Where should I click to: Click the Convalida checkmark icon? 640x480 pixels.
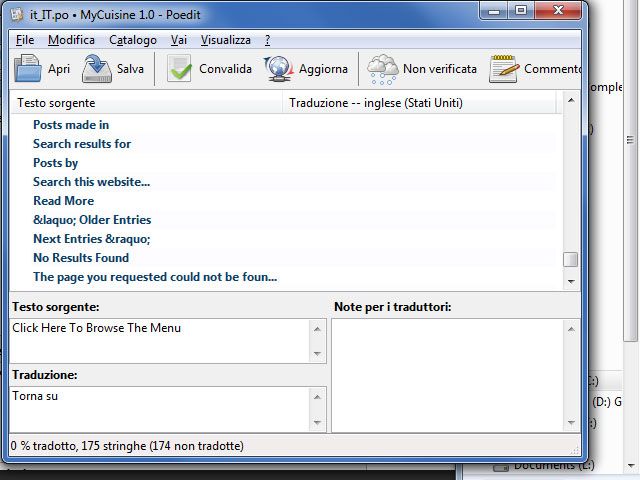click(x=179, y=69)
